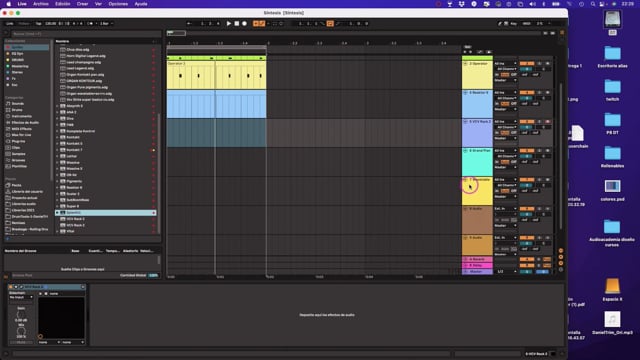Solo the 3 Reaktor 6 track
Image resolution: width=640 pixels, height=360 pixels.
pyautogui.click(x=539, y=93)
